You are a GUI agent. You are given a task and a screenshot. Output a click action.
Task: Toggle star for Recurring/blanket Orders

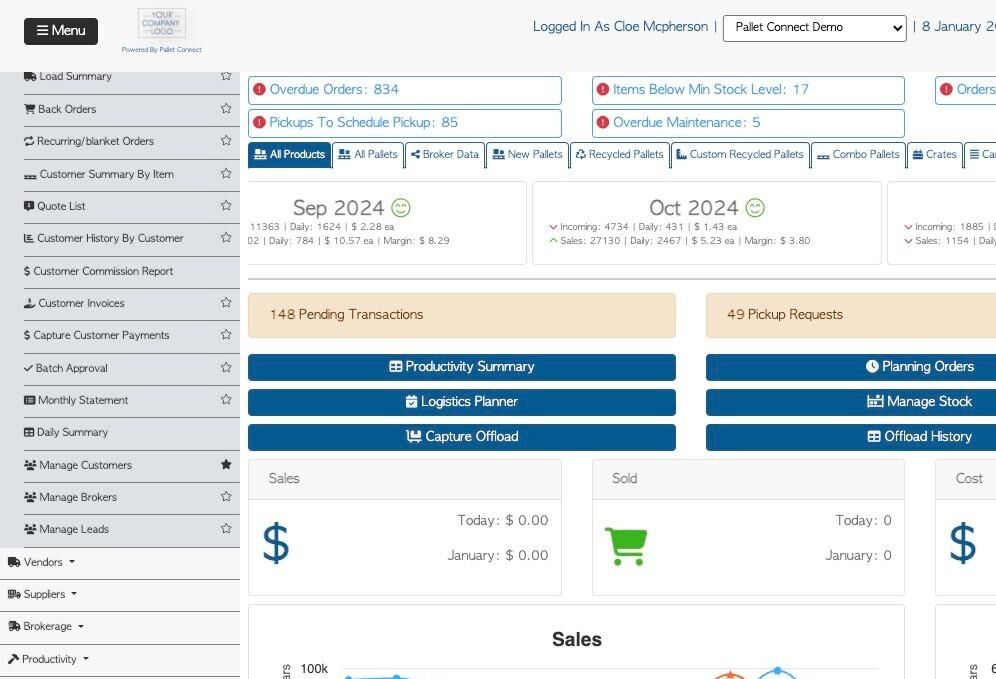pos(226,140)
